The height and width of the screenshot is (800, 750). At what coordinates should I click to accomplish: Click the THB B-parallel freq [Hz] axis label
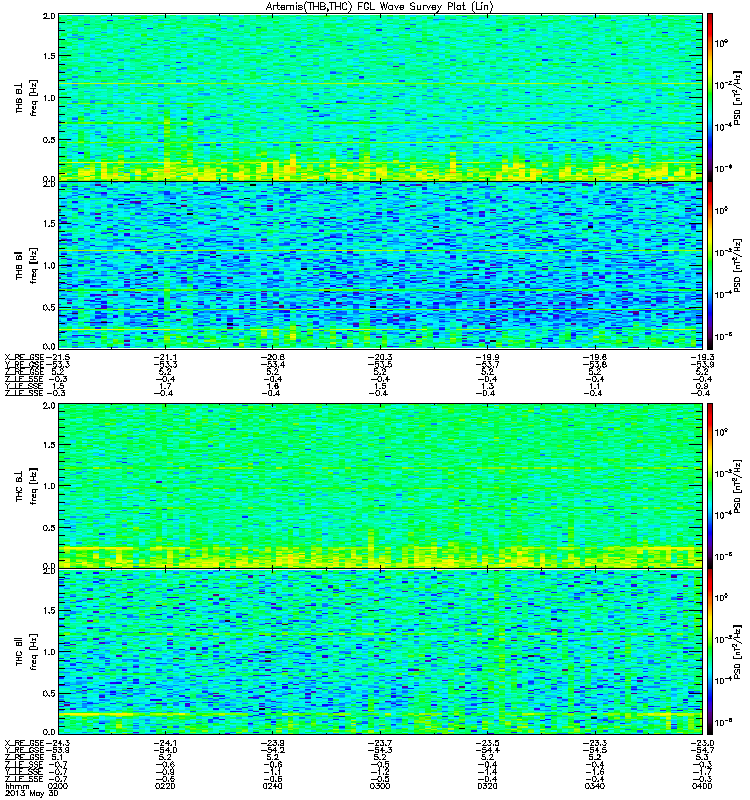tap(33, 265)
